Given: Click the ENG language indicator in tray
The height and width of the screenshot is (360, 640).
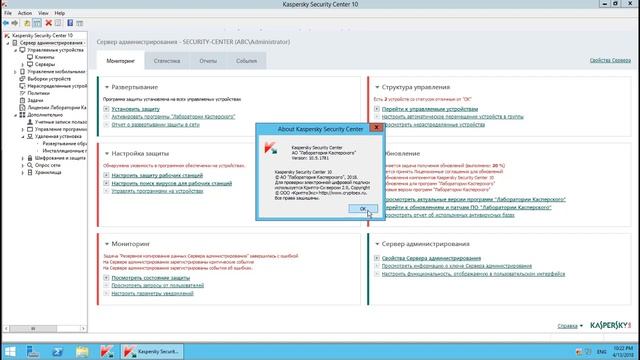Looking at the screenshot, I should pyautogui.click(x=601, y=351).
